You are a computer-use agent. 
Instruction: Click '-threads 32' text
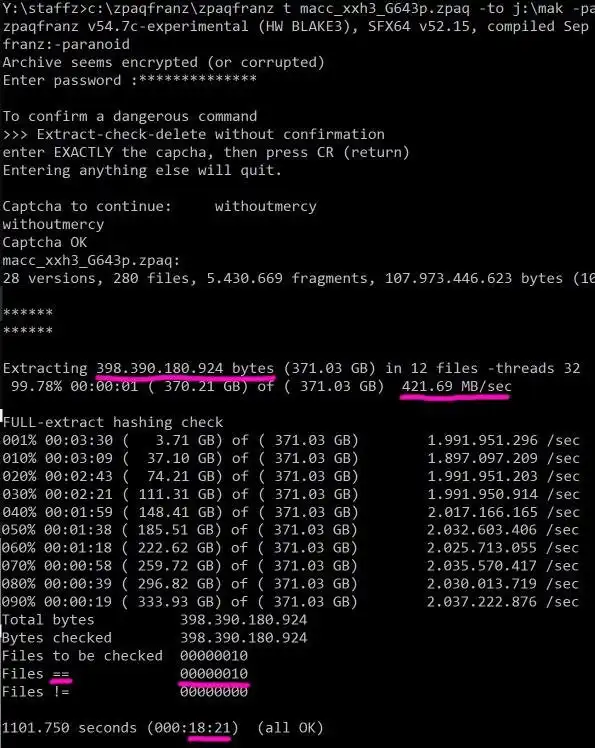pos(533,369)
